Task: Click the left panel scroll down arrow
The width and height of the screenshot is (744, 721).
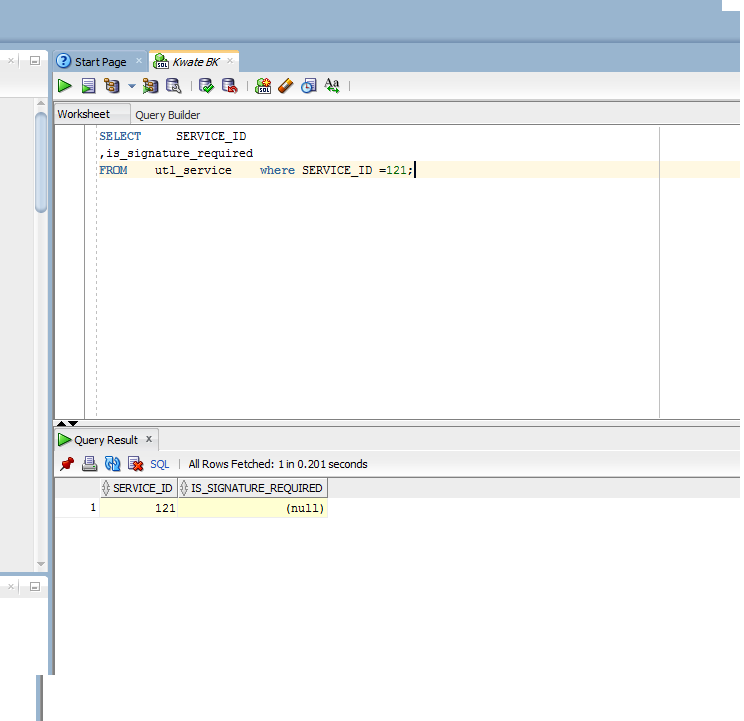Action: click(41, 564)
